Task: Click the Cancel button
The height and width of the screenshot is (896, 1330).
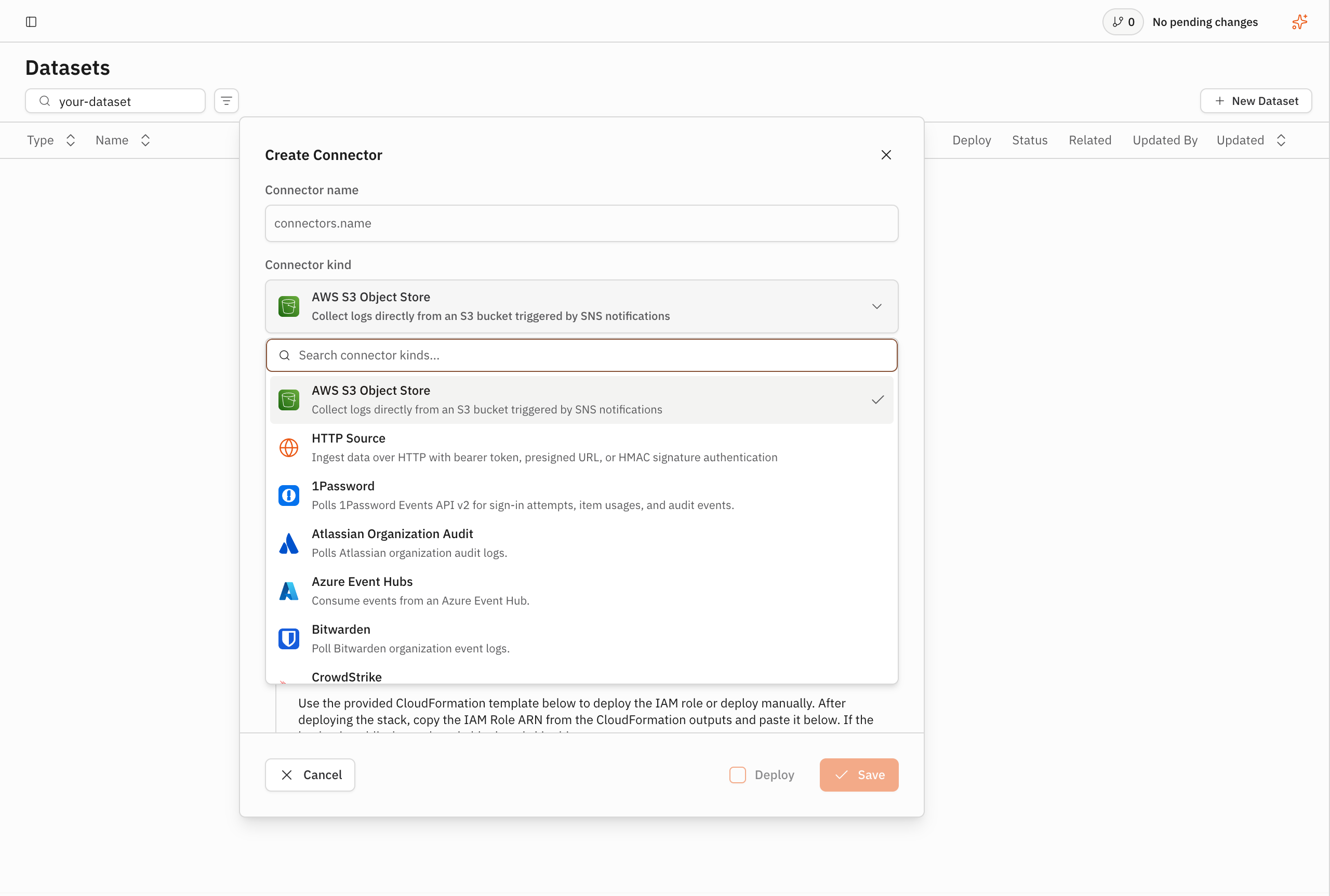Action: [310, 775]
